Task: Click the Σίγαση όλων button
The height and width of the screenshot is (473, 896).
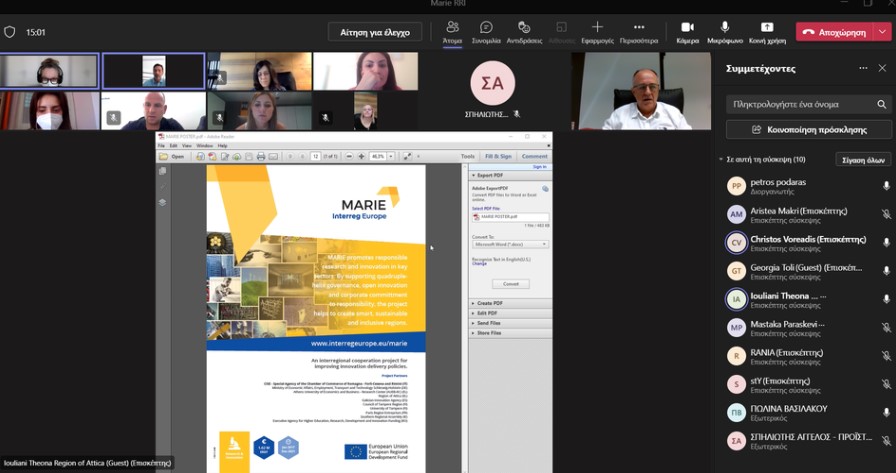Action: click(x=863, y=160)
